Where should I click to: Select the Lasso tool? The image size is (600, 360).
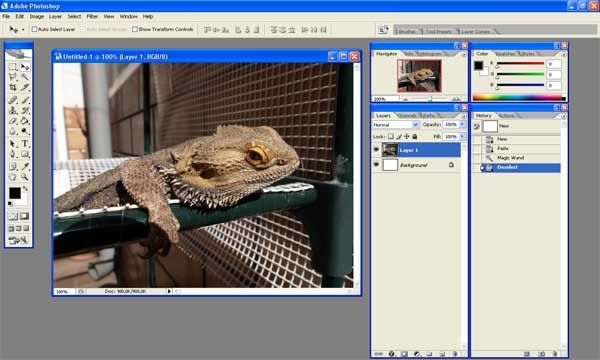13,77
